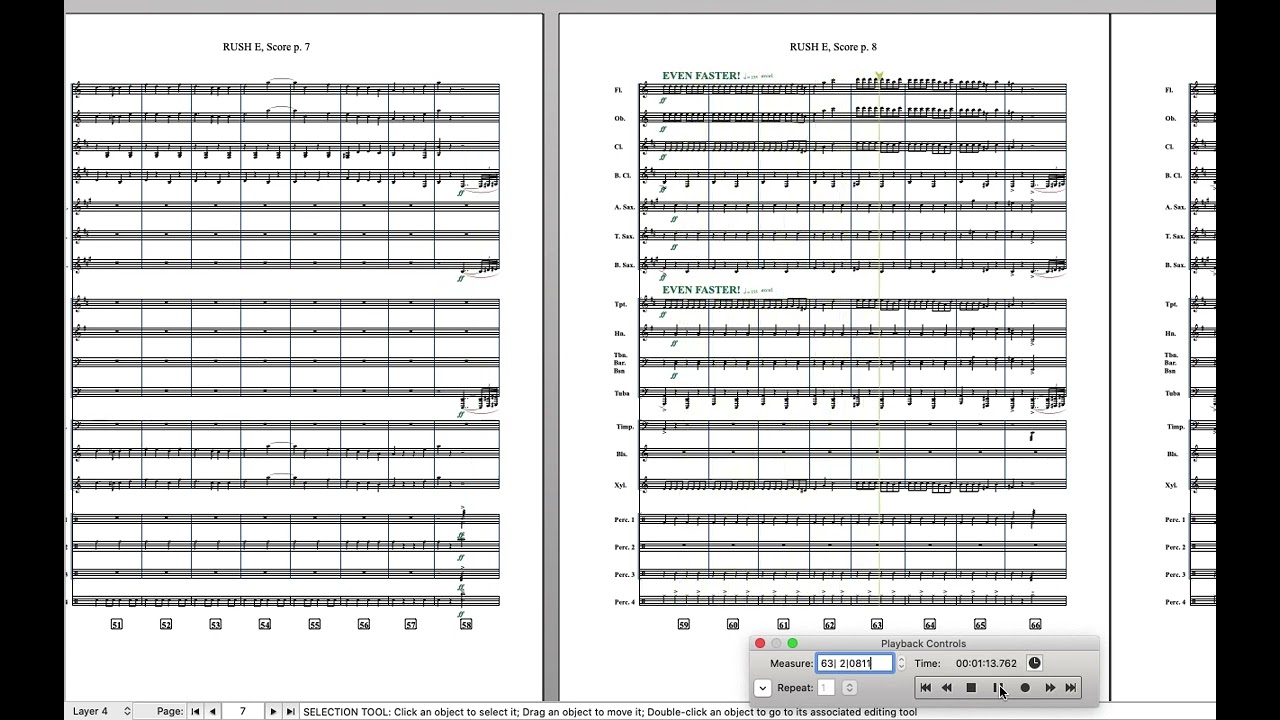Click the Time readout 00:01:13.762
Screen dimensions: 1280x720
986,663
